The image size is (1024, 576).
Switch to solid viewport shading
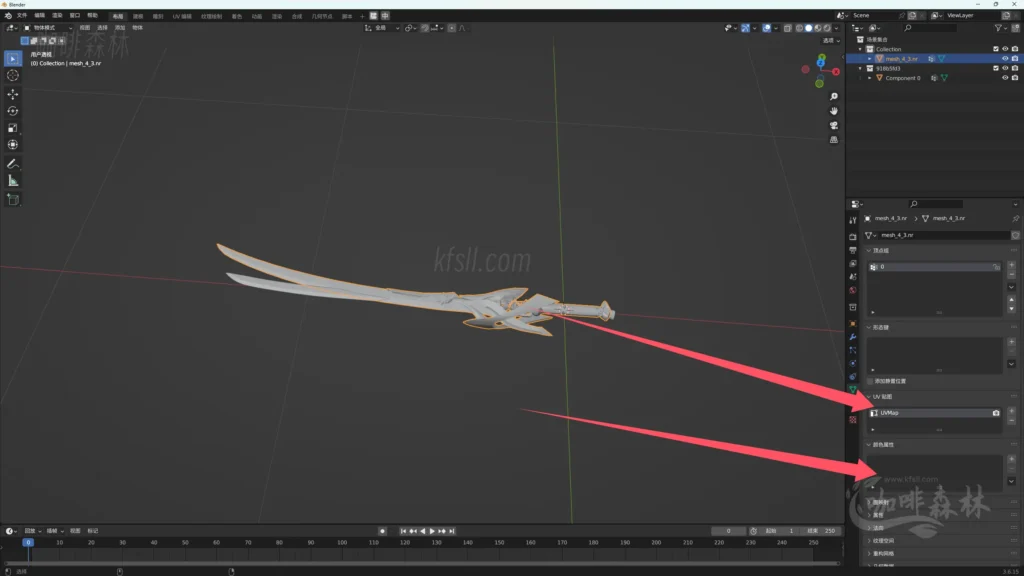810,28
